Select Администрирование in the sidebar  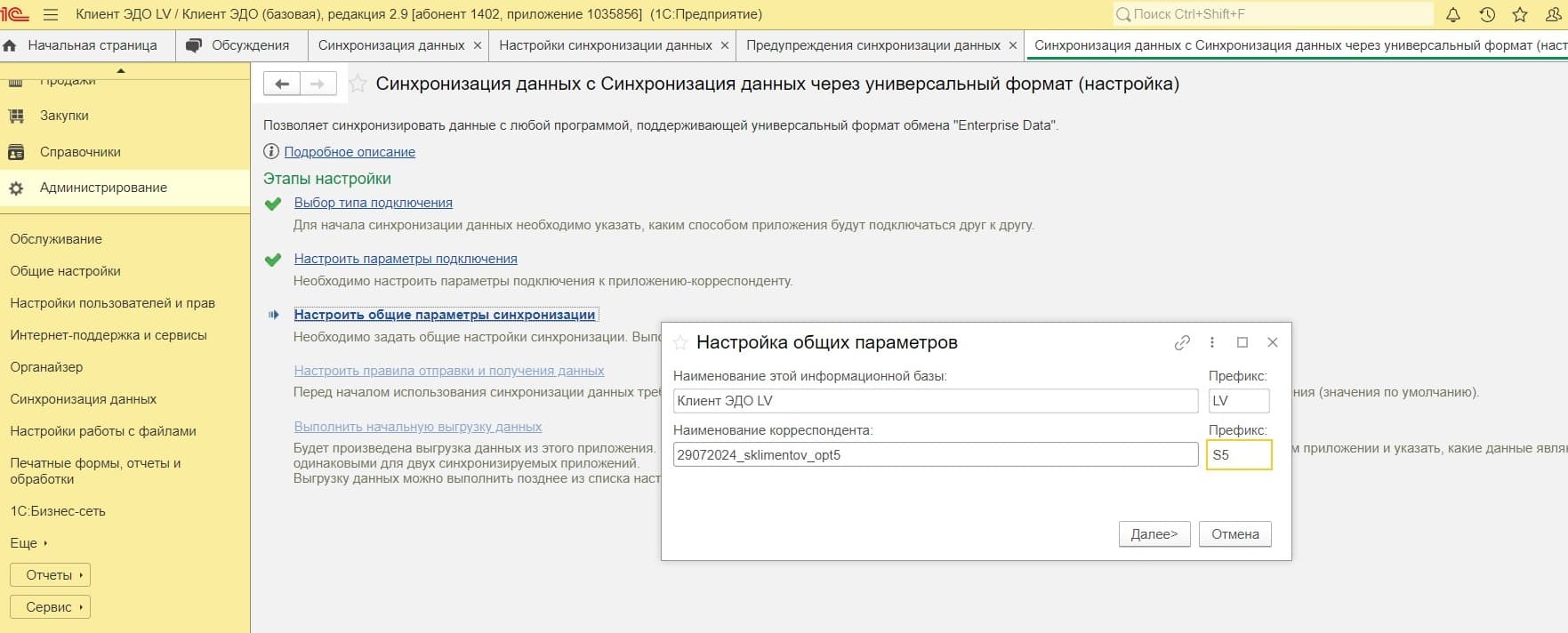coord(103,188)
